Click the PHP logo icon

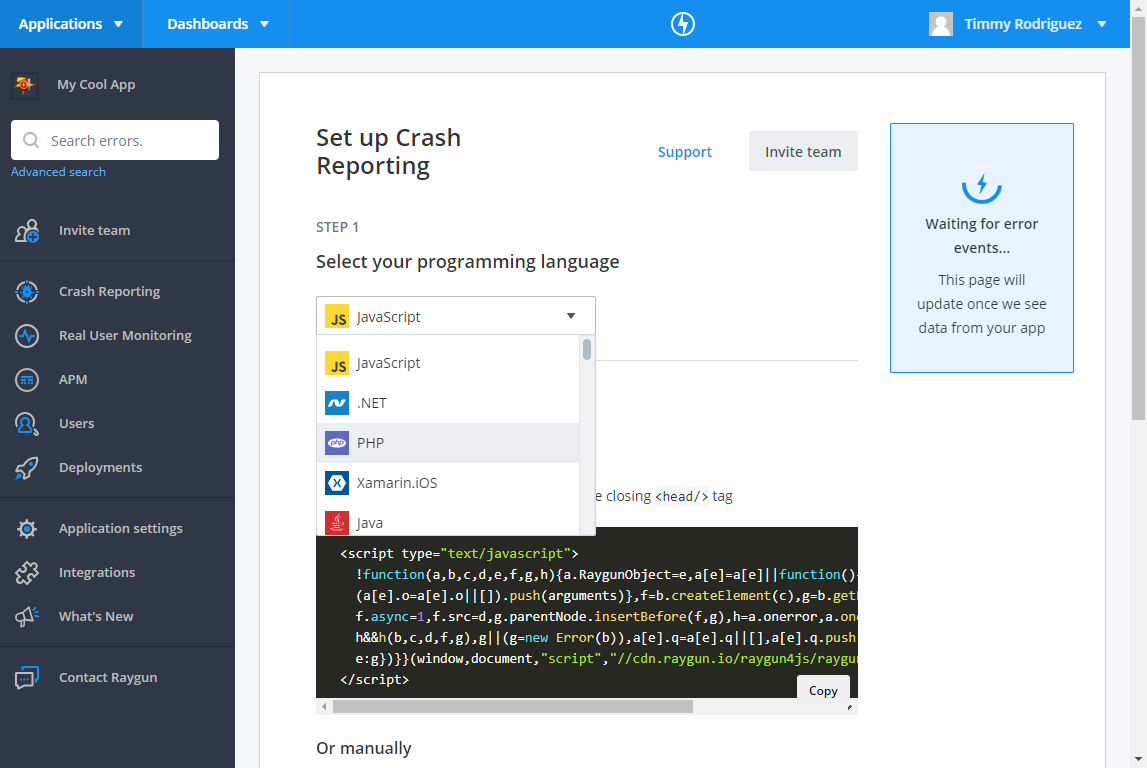point(336,443)
